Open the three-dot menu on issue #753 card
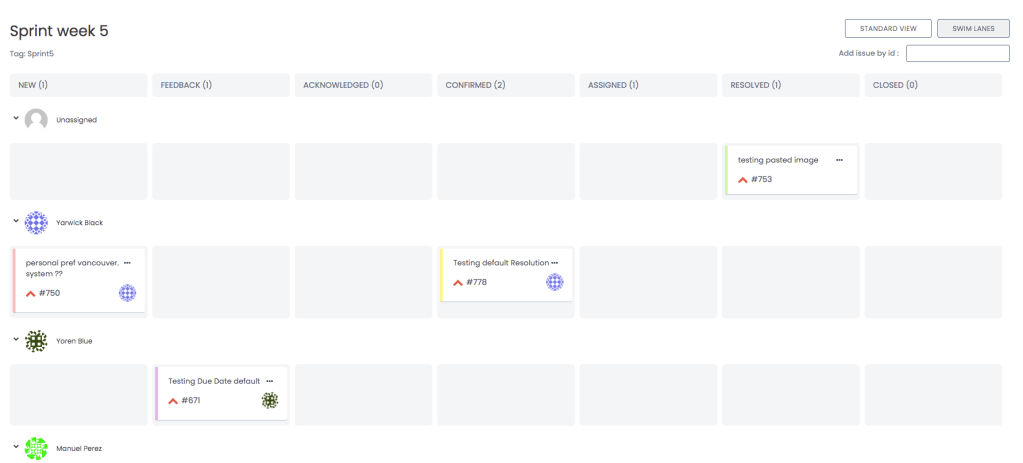The height and width of the screenshot is (463, 1023). [839, 160]
